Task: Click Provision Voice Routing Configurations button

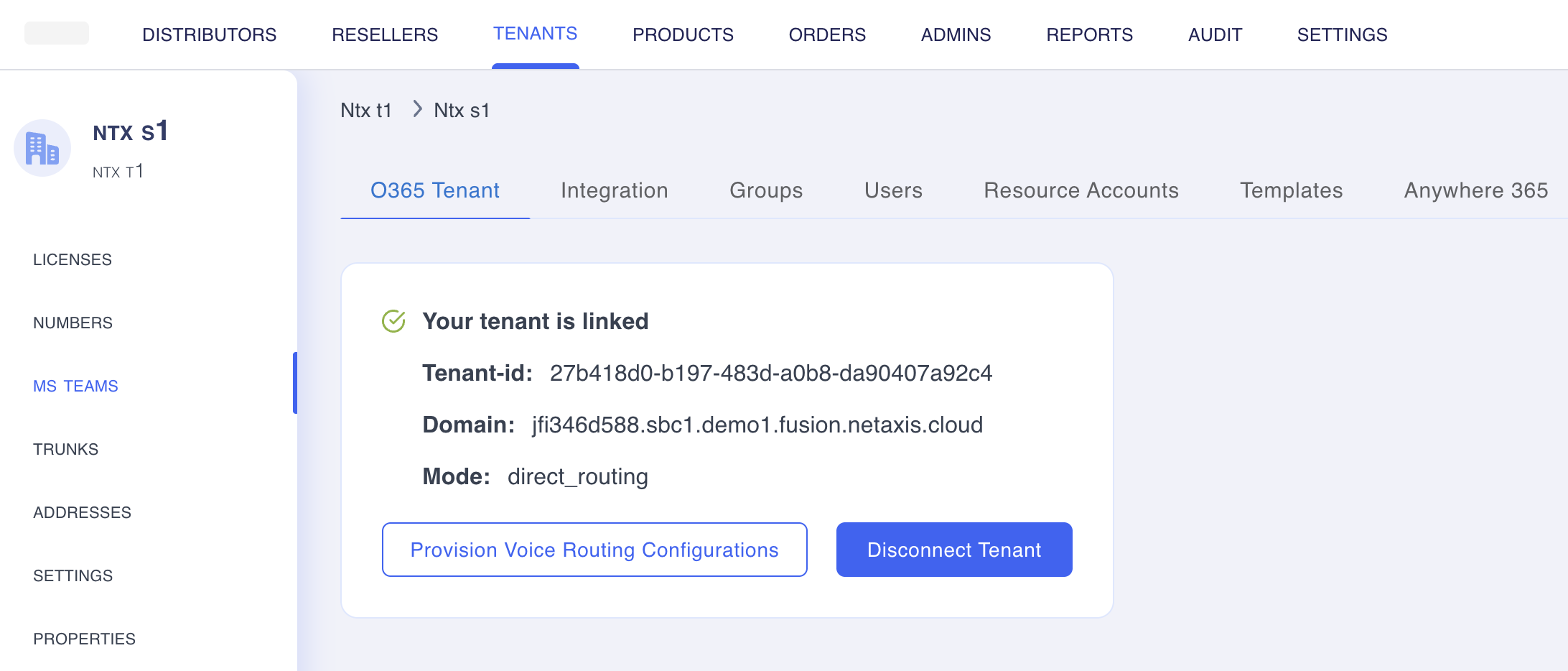Action: pos(594,550)
